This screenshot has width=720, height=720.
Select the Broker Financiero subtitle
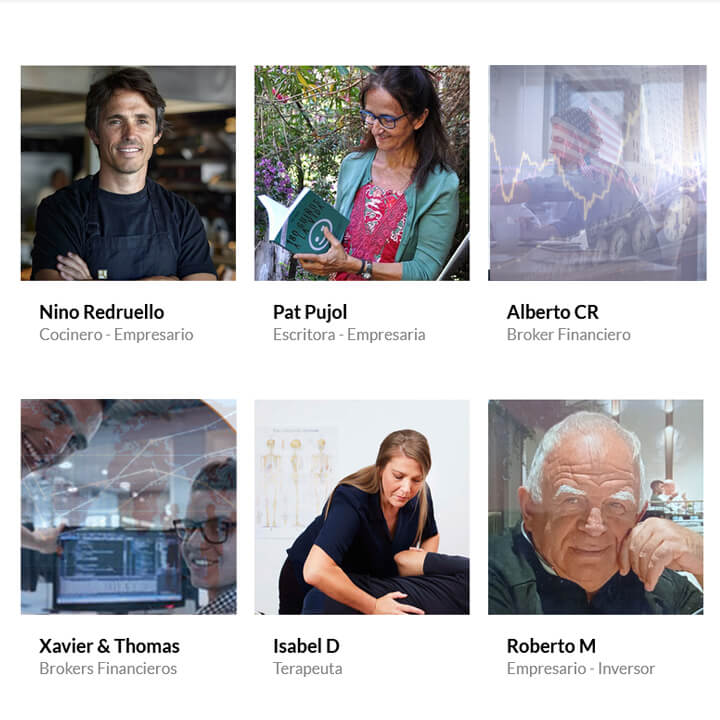568,335
